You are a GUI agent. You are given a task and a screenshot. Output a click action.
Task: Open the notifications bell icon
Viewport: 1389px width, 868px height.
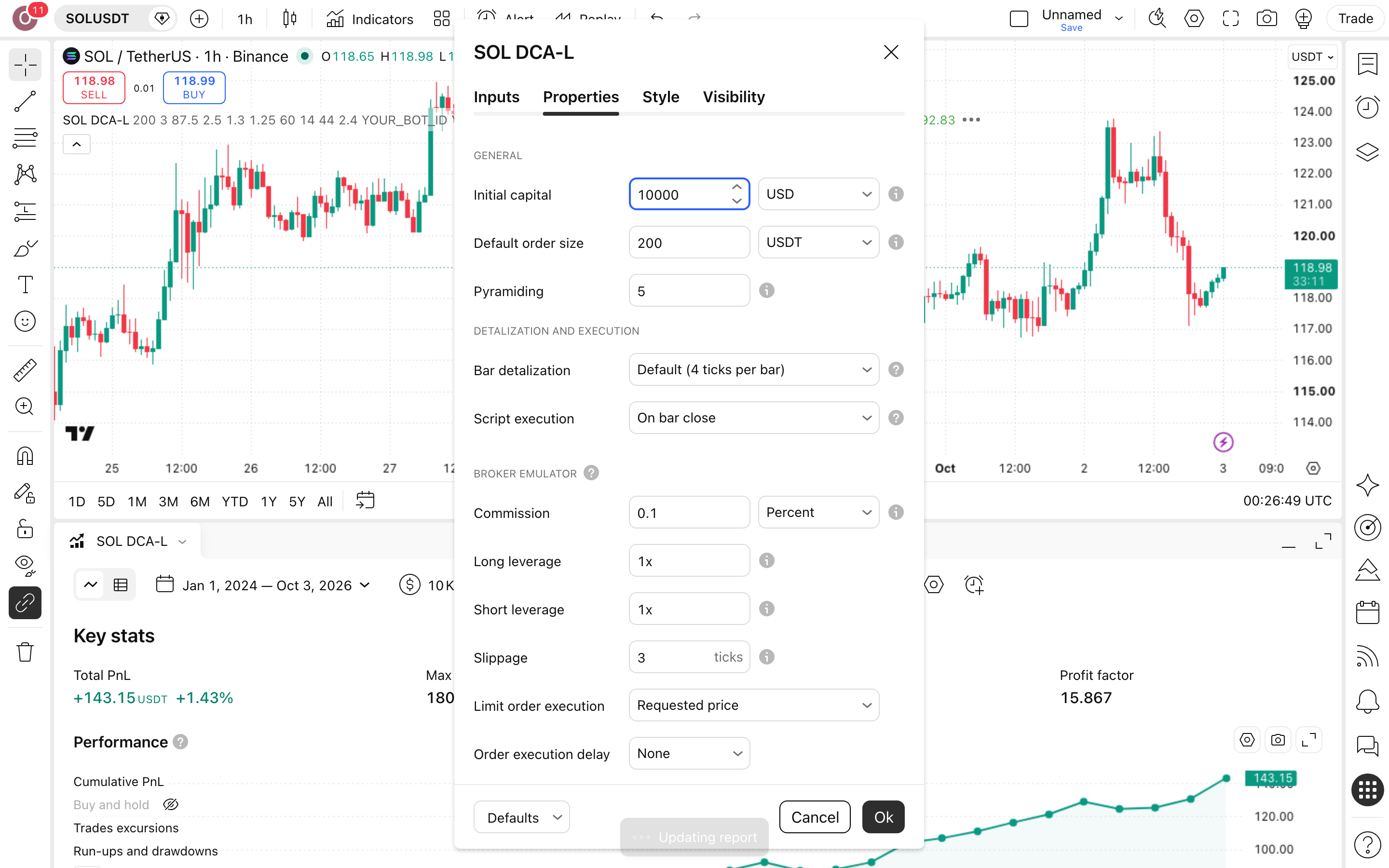click(1368, 701)
